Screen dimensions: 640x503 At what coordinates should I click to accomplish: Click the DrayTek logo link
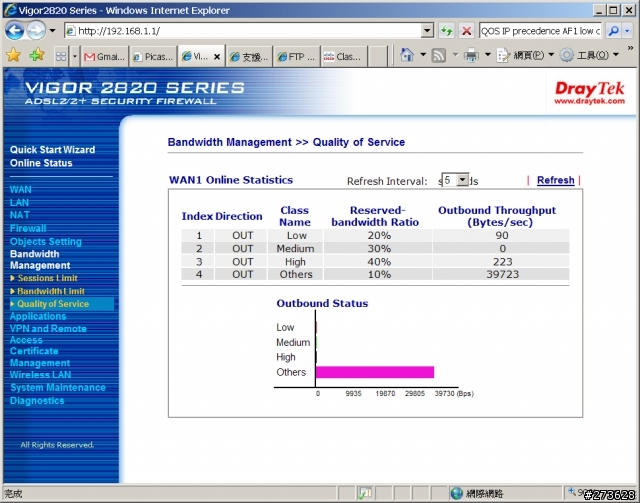coord(589,93)
